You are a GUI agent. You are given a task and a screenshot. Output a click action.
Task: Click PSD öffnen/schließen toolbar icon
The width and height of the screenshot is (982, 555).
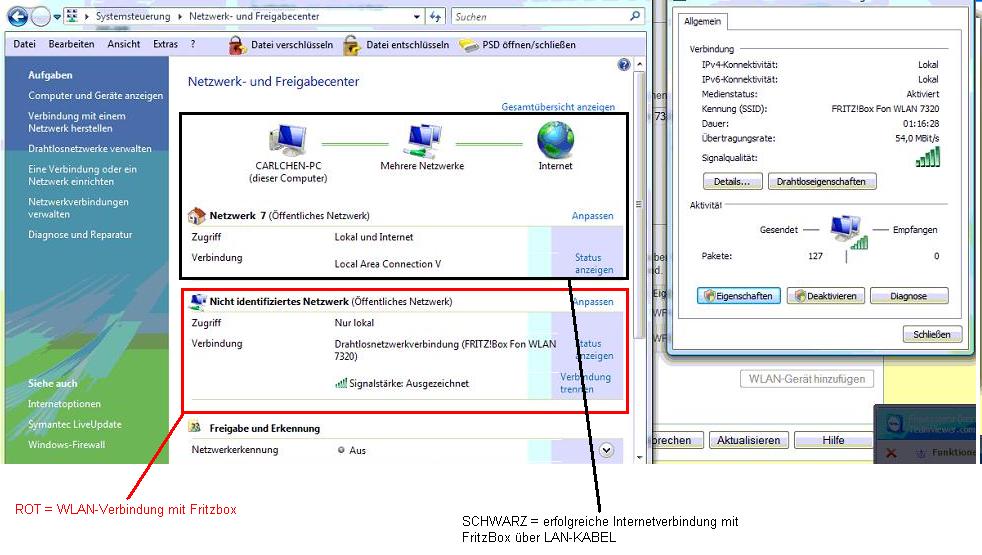click(469, 45)
